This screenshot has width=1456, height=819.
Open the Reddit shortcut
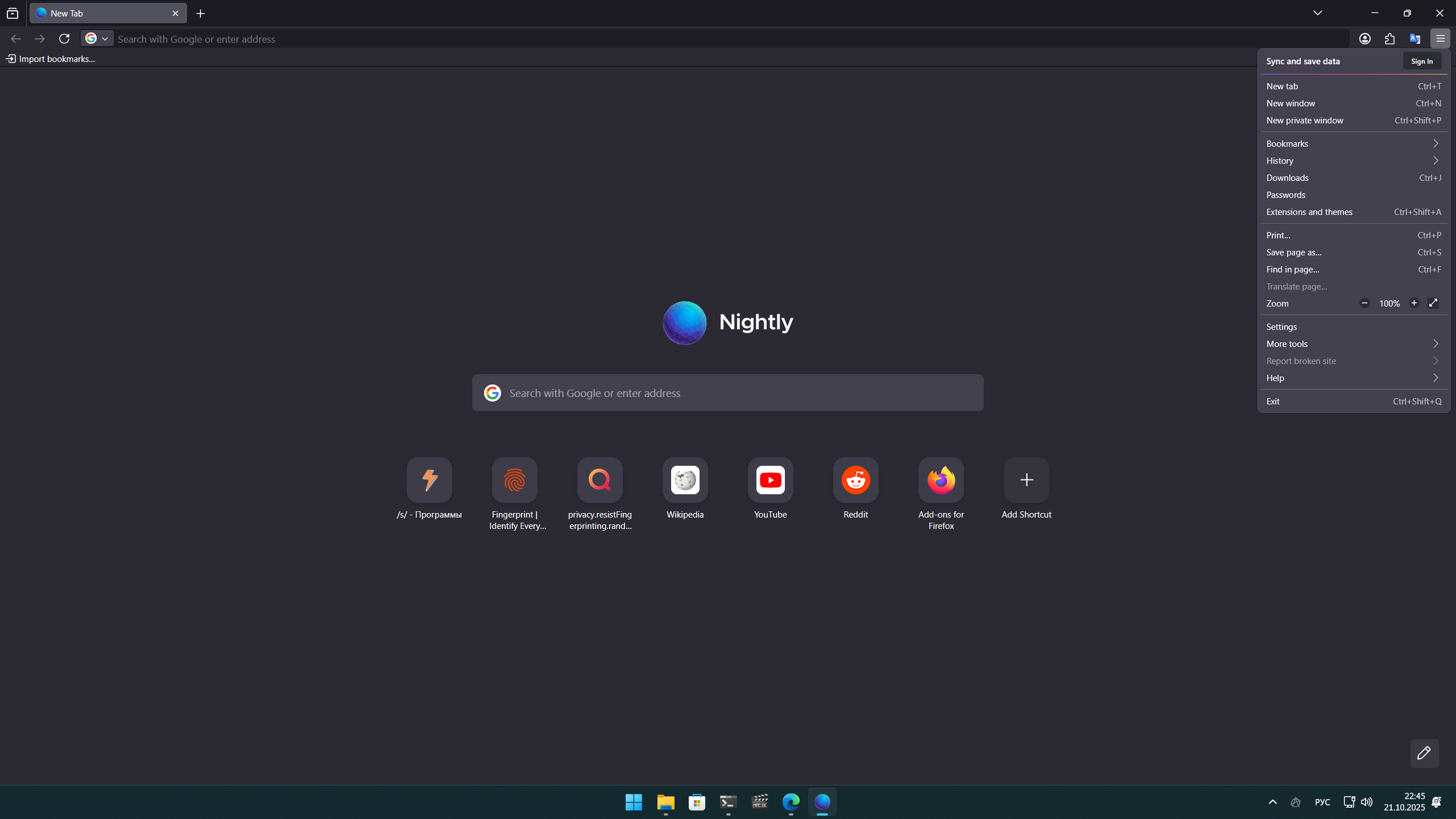tap(855, 479)
